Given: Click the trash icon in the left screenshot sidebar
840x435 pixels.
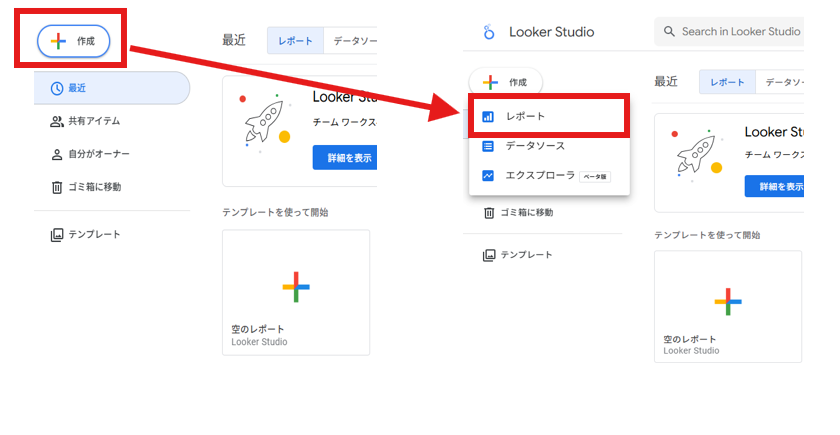Looking at the screenshot, I should 56,187.
